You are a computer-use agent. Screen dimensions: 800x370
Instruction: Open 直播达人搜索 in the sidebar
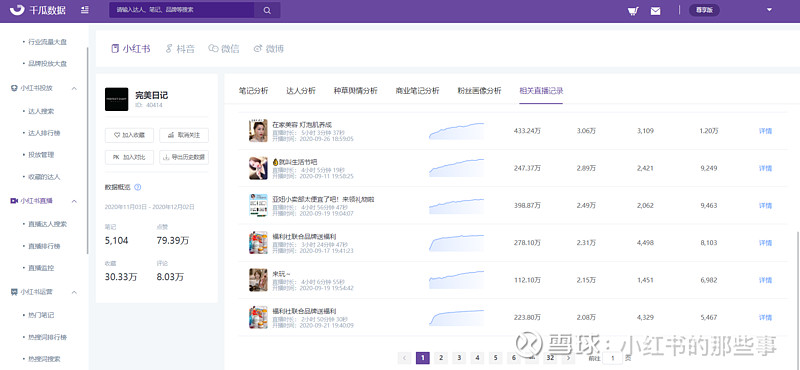pyautogui.click(x=47, y=224)
